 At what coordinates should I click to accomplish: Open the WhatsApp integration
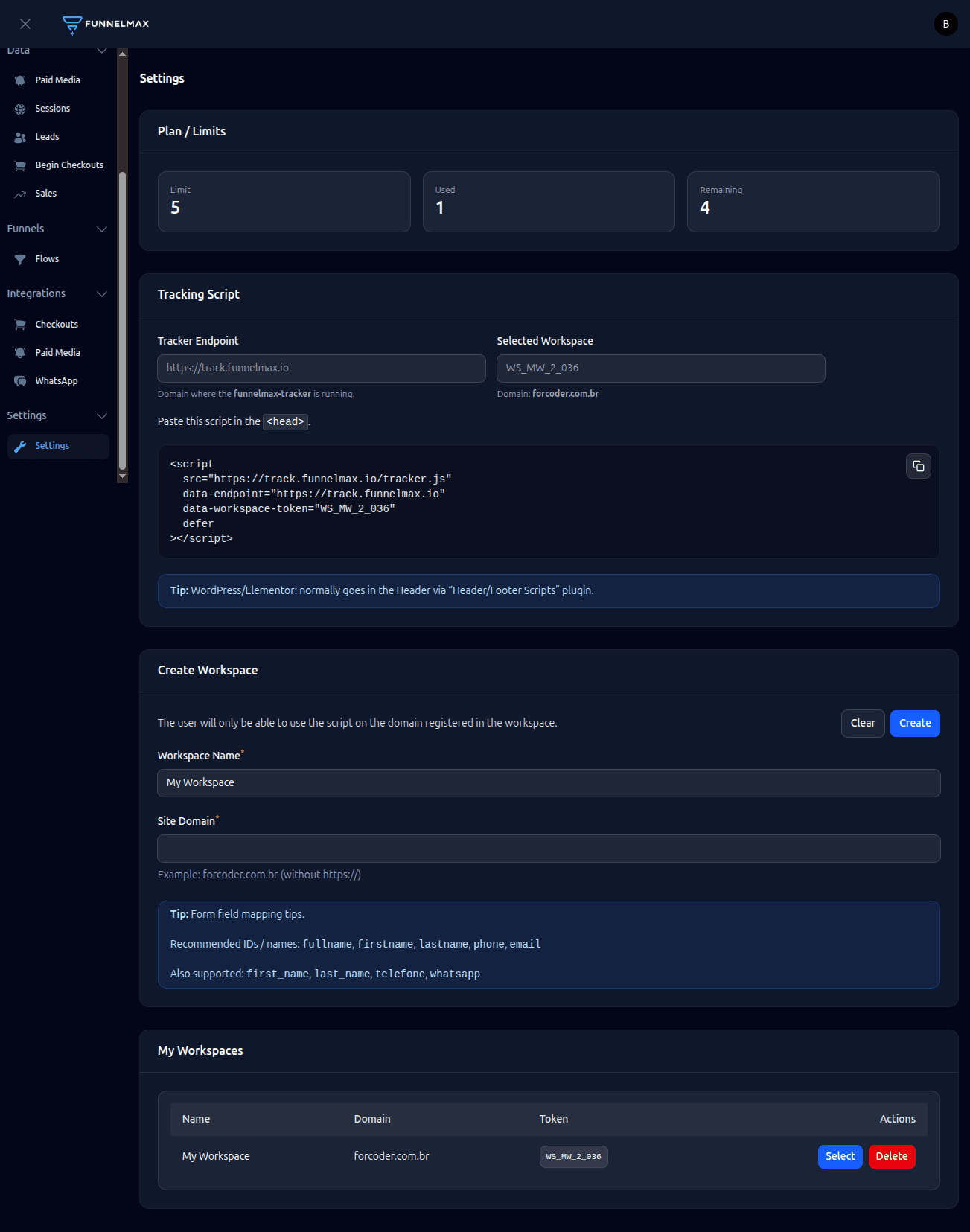[58, 381]
